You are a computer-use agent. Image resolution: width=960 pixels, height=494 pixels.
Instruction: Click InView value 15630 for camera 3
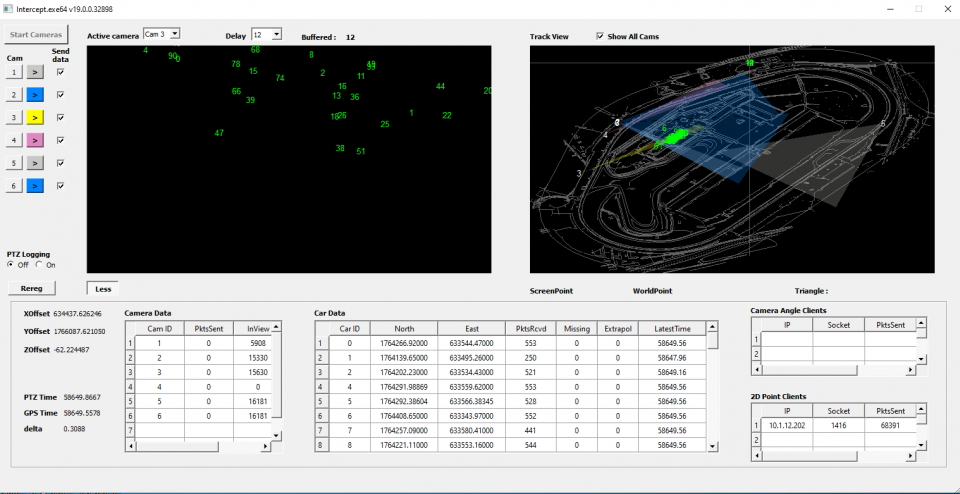click(258, 372)
